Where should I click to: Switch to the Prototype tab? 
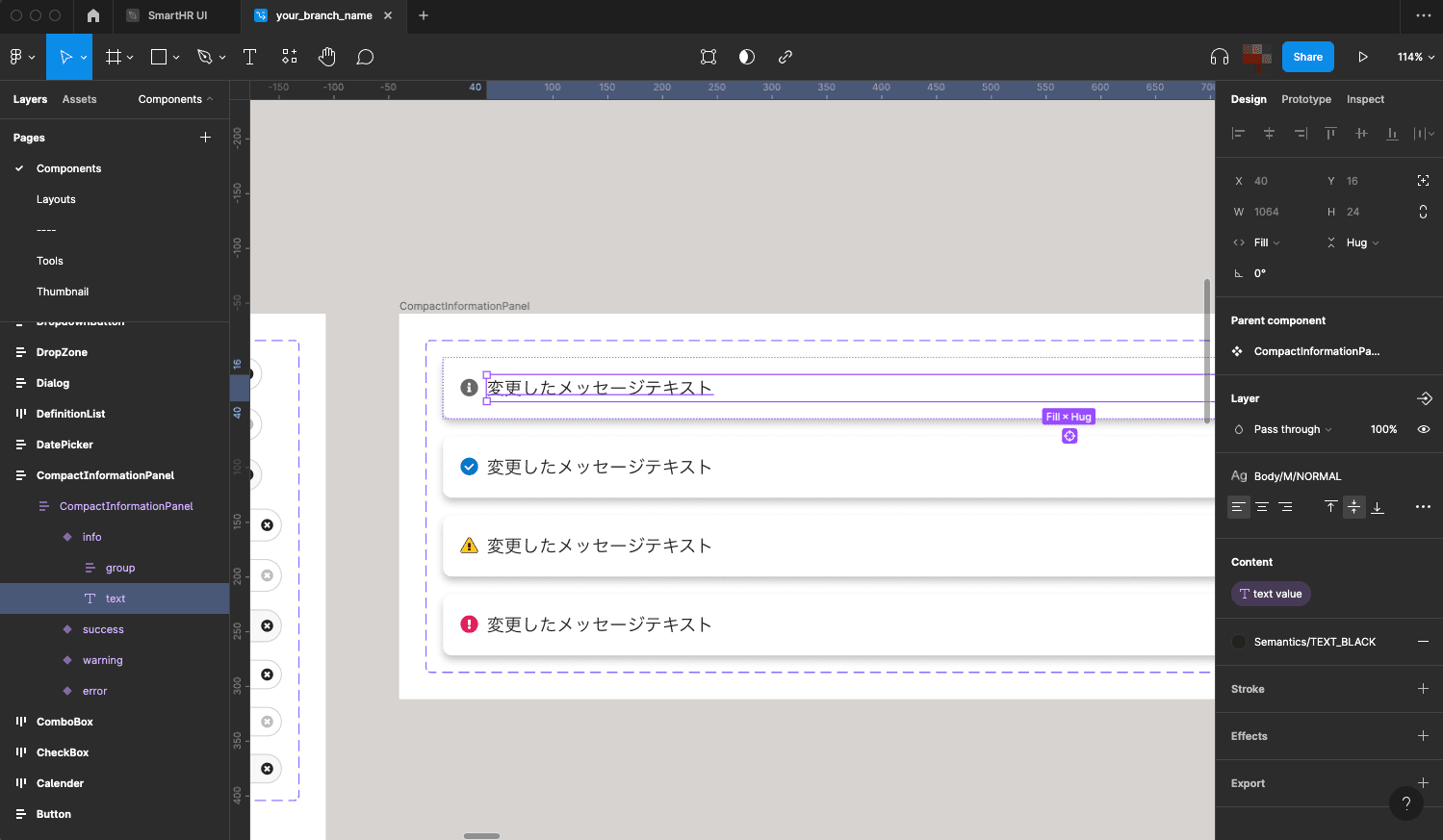click(1305, 99)
